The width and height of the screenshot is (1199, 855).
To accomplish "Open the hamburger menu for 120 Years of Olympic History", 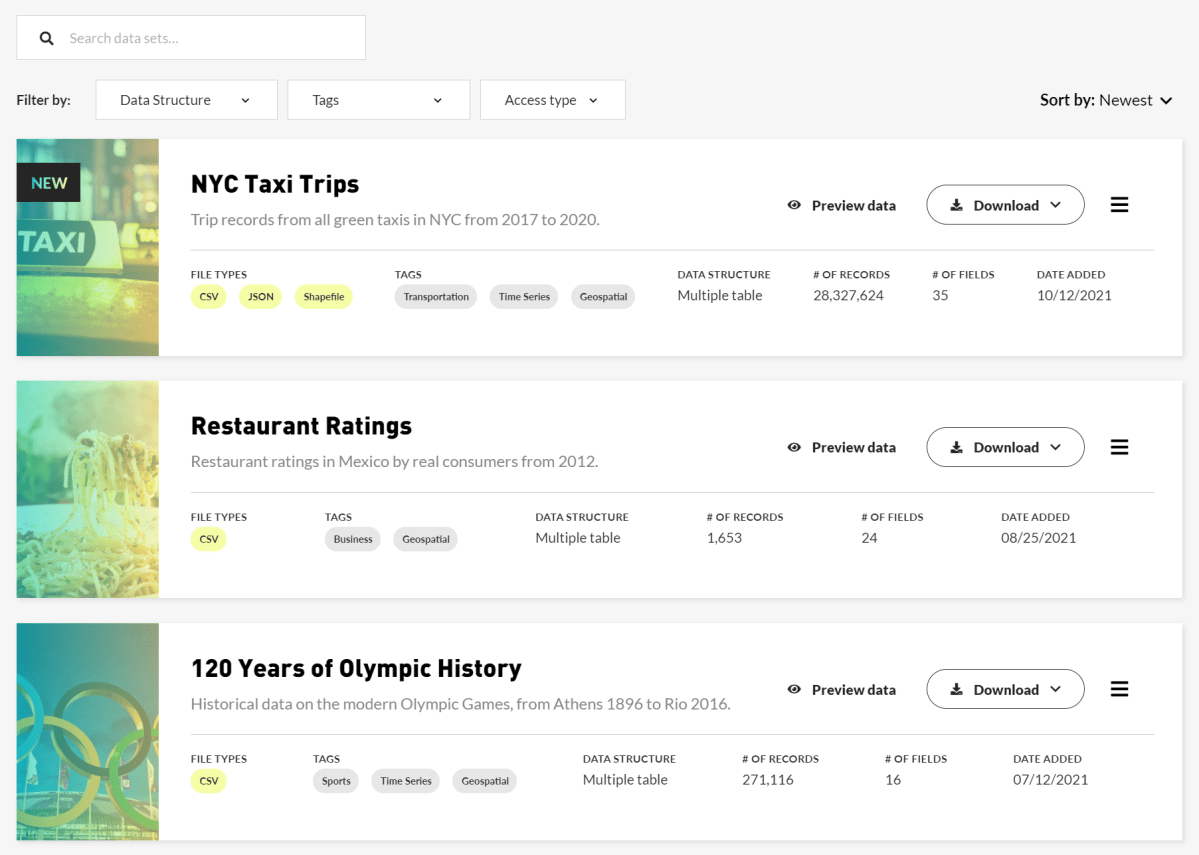I will pos(1119,688).
